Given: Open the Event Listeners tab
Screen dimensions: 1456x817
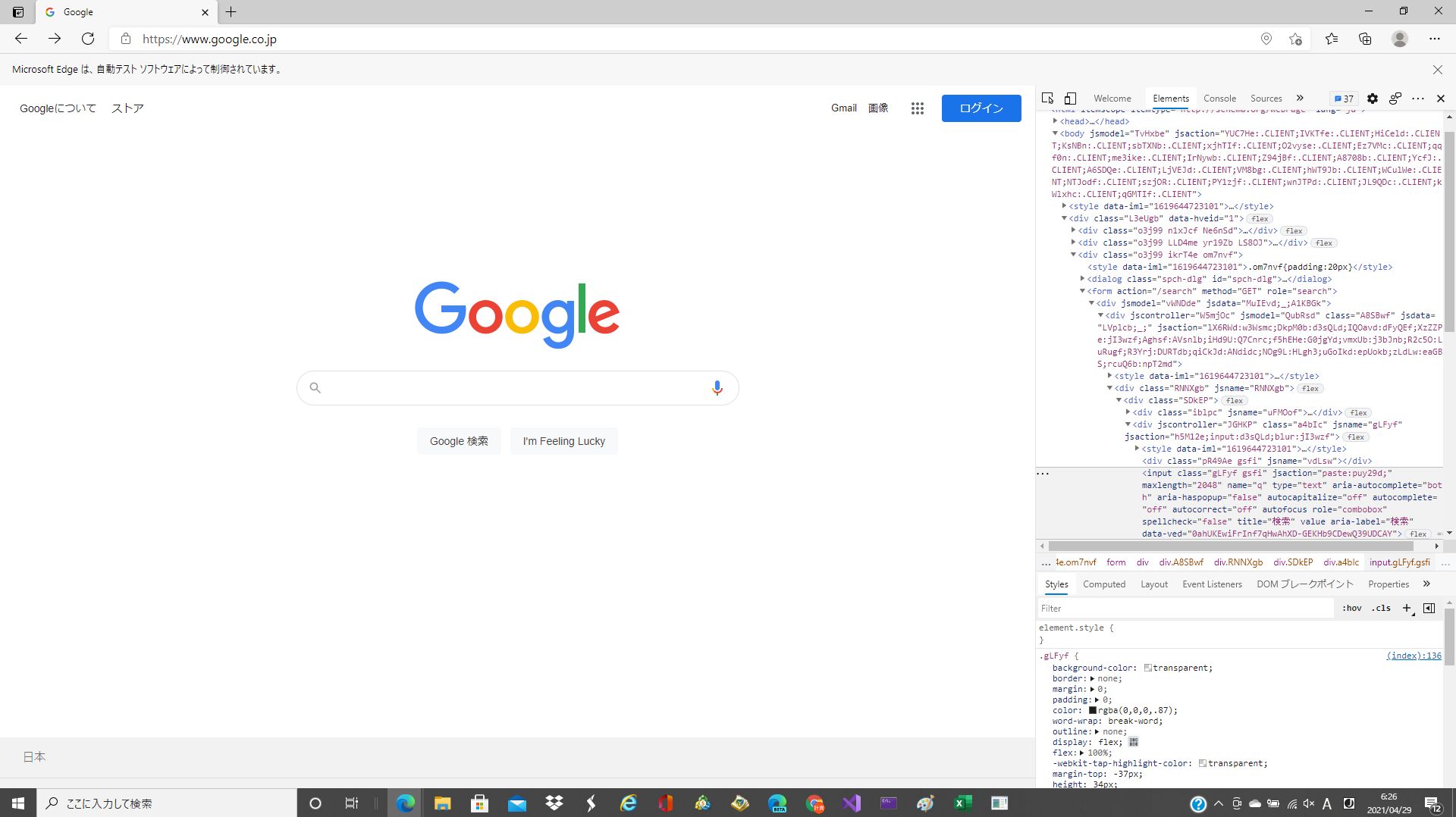Looking at the screenshot, I should pyautogui.click(x=1212, y=584).
